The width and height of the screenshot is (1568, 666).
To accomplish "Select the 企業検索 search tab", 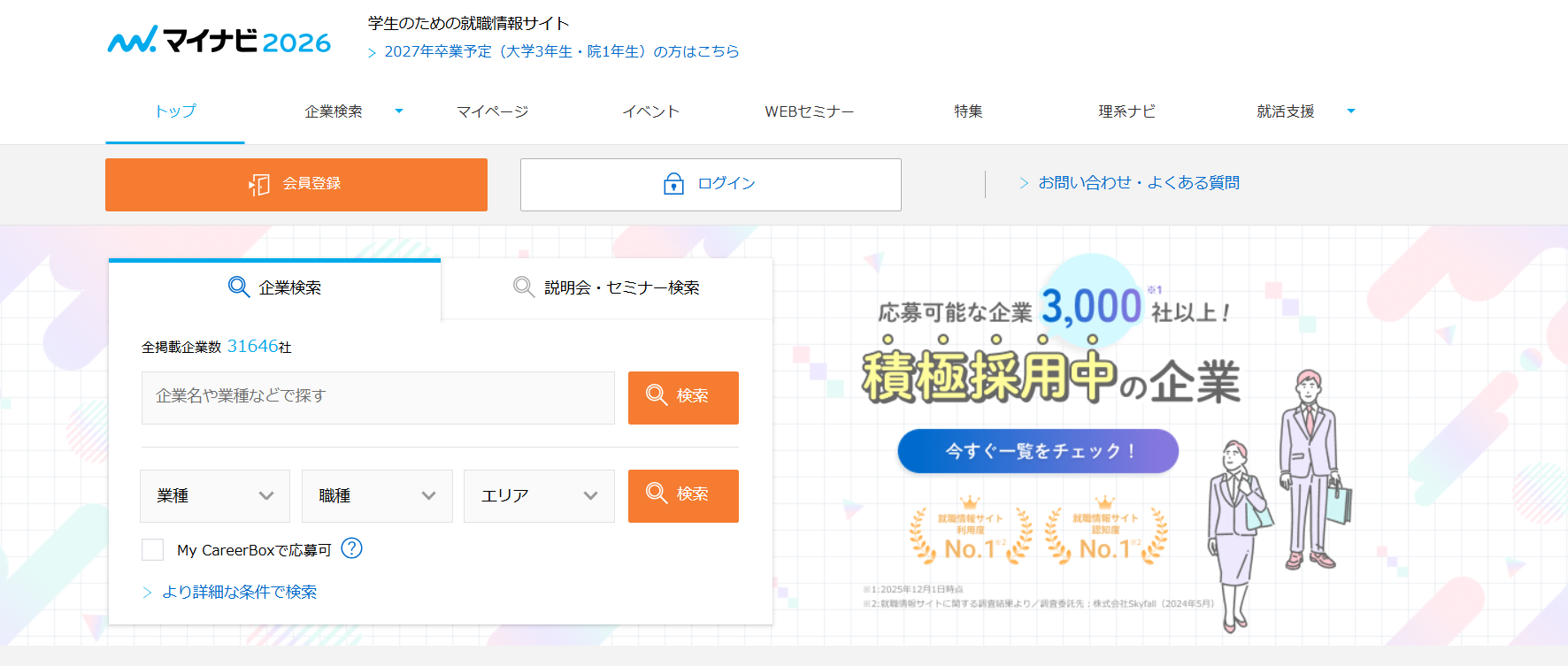I will pyautogui.click(x=274, y=288).
